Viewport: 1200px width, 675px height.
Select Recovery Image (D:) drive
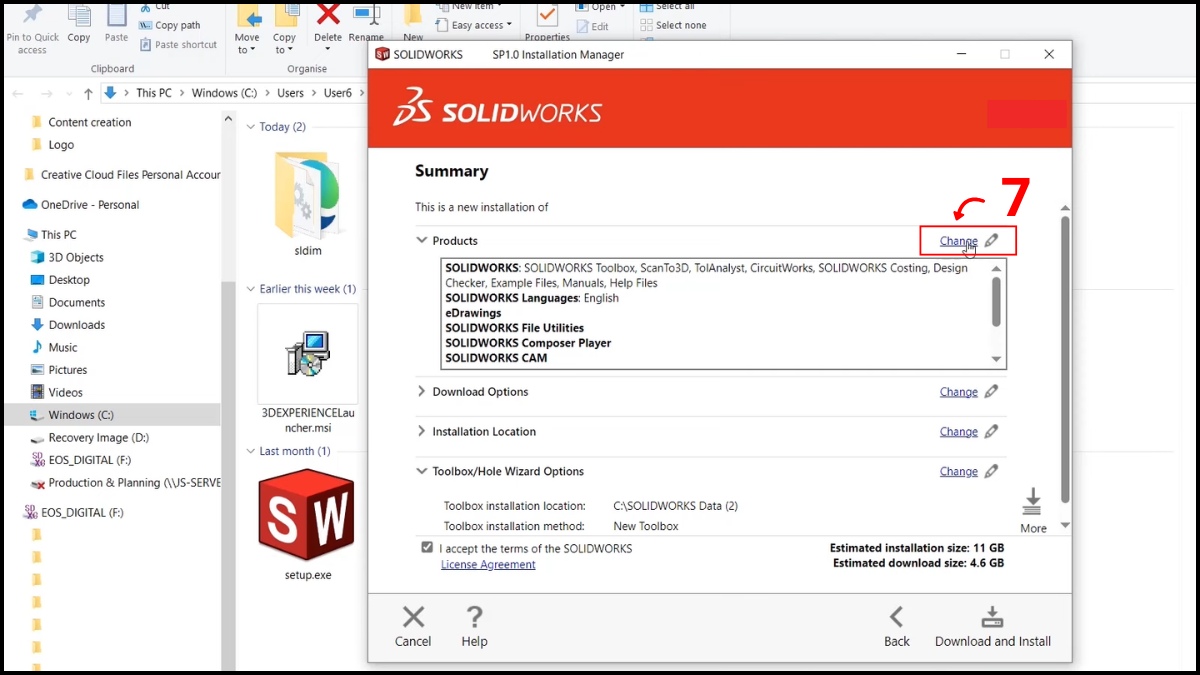tap(98, 437)
